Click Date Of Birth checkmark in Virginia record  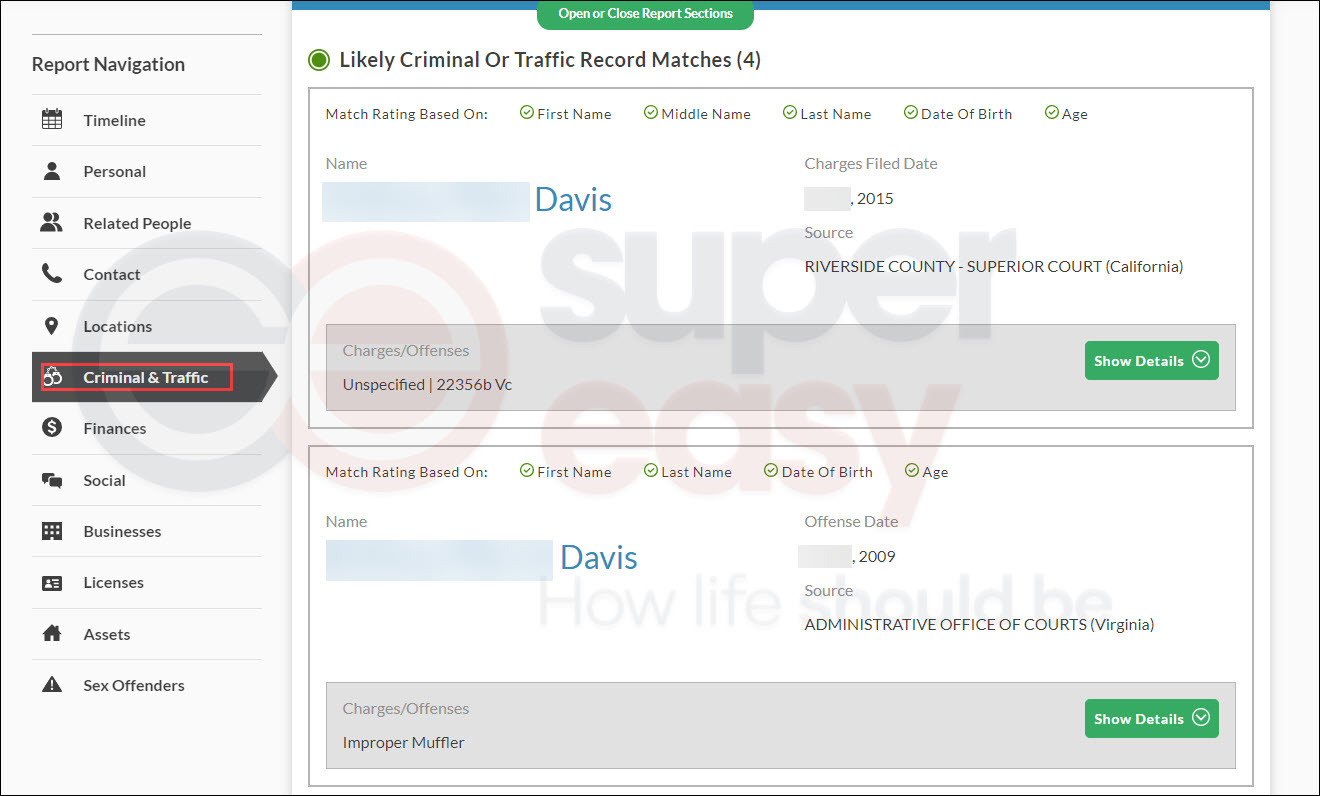tap(772, 471)
